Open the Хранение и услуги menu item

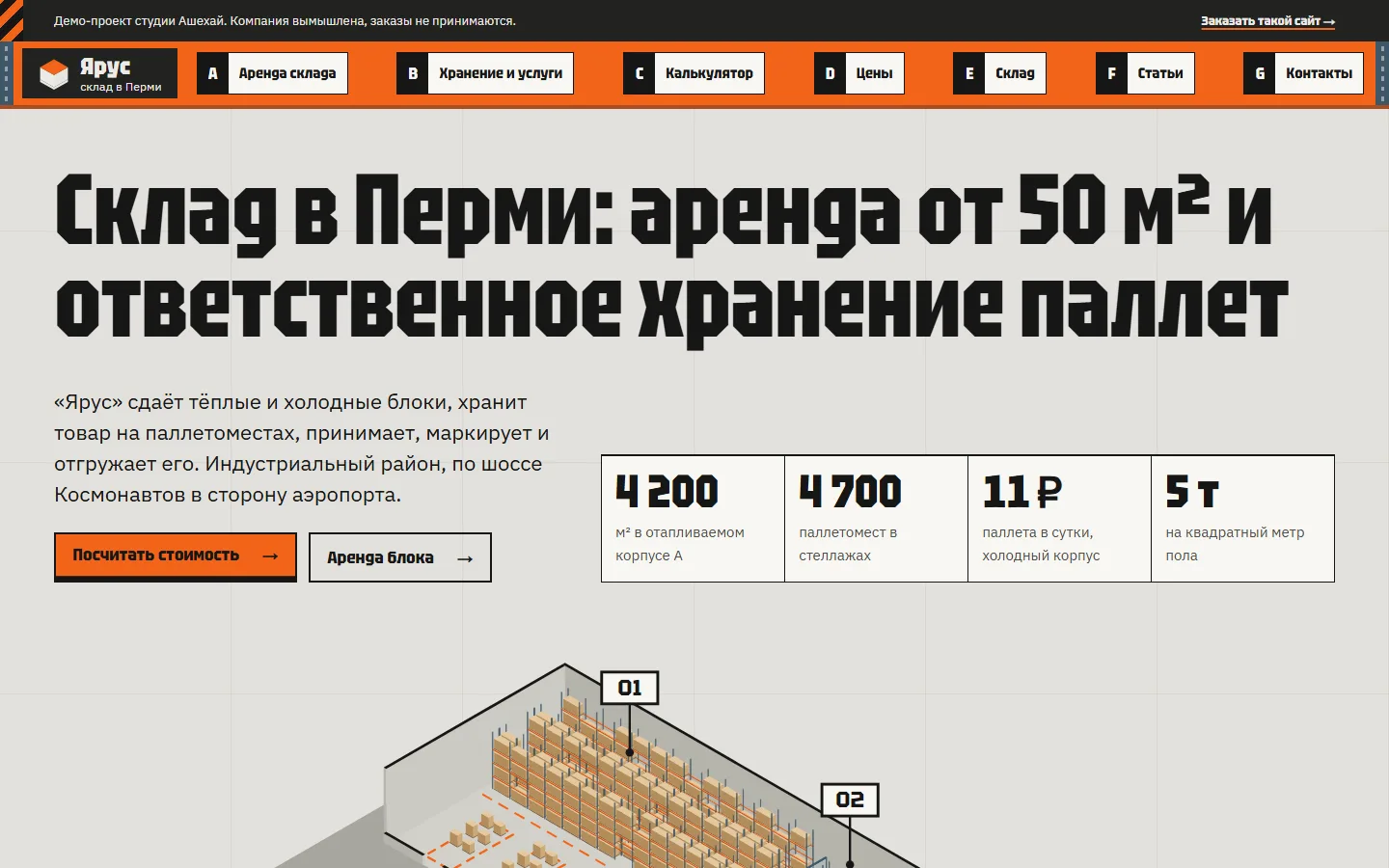pos(485,73)
